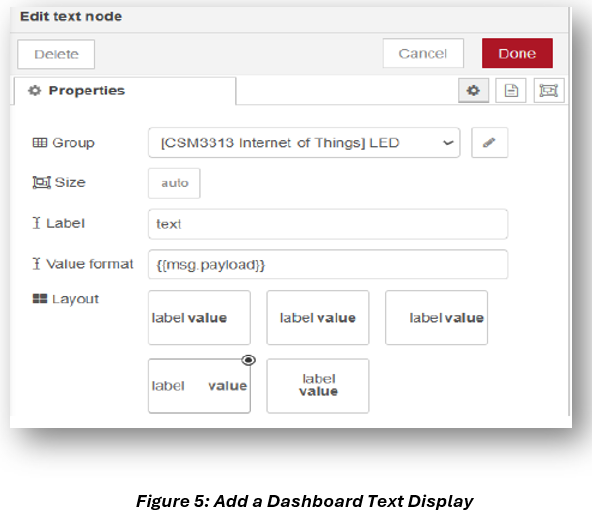Select centered label value layout
The image size is (592, 513).
pos(318,317)
